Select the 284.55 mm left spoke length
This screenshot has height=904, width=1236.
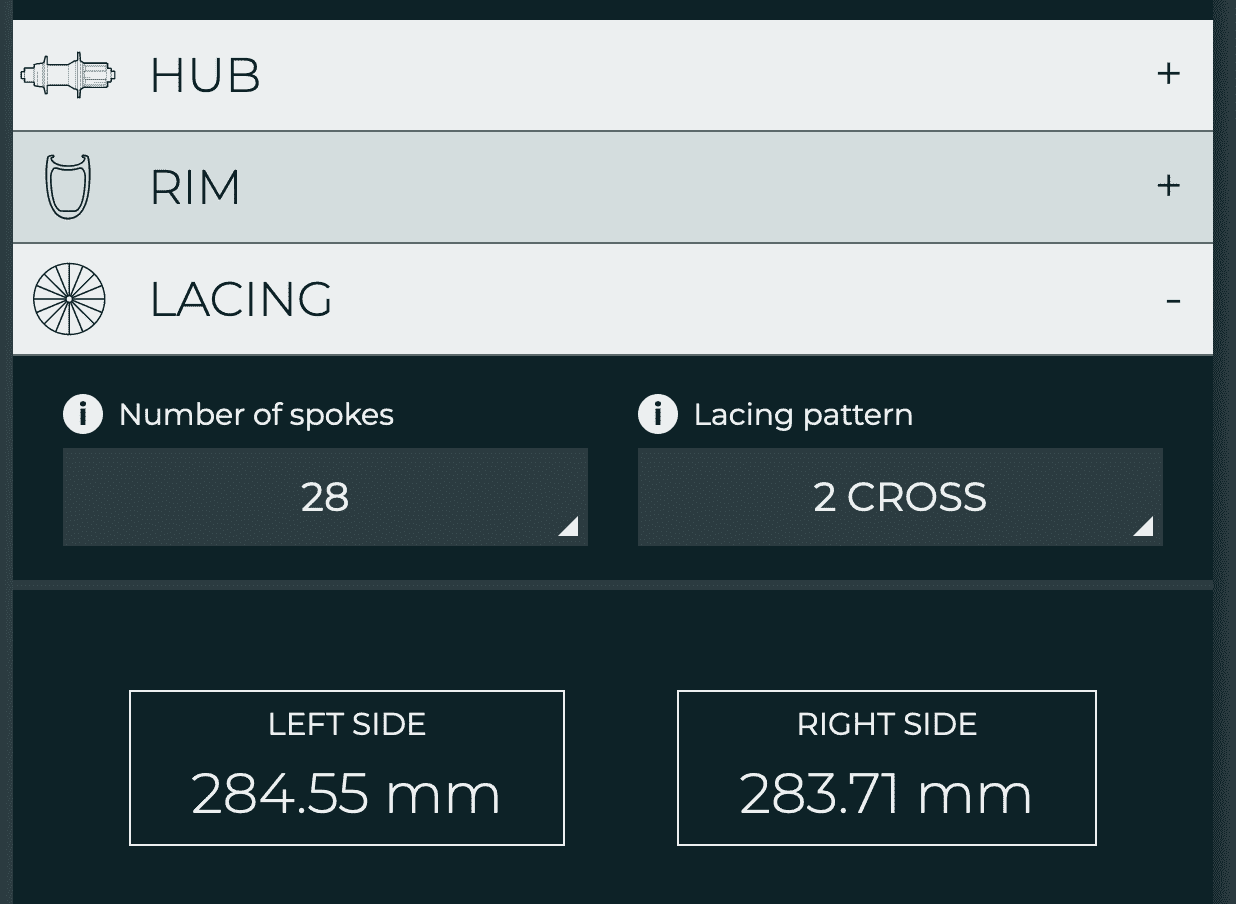point(346,794)
